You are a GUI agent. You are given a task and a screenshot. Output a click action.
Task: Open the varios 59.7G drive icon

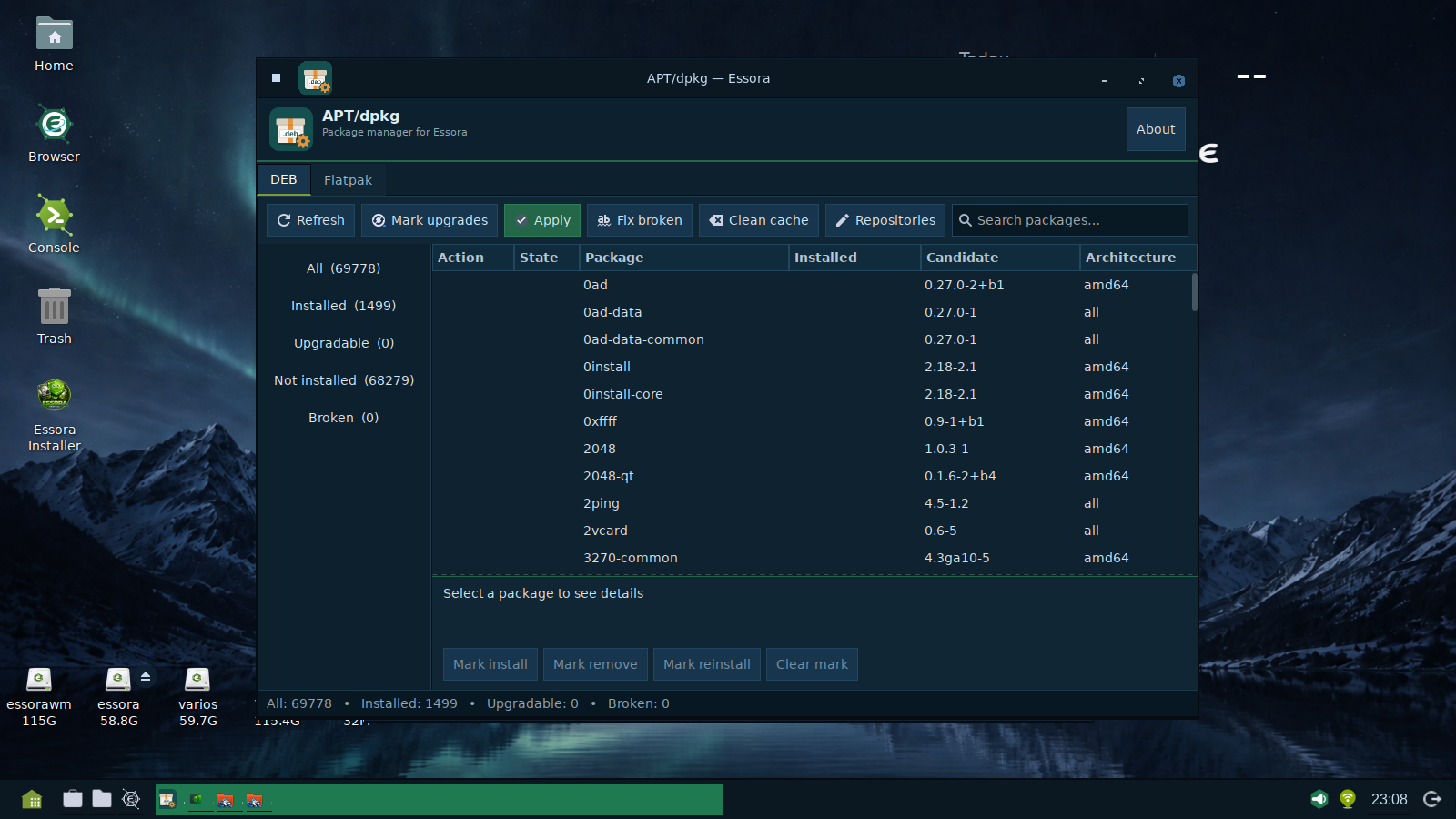tap(197, 697)
